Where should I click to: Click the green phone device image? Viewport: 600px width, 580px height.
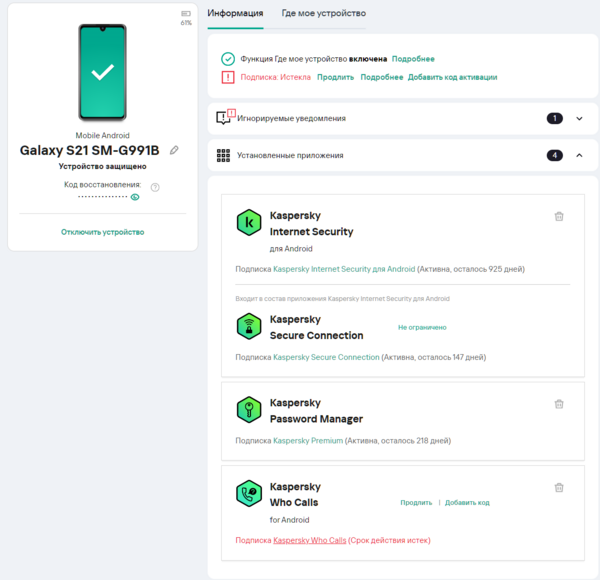pos(103,72)
